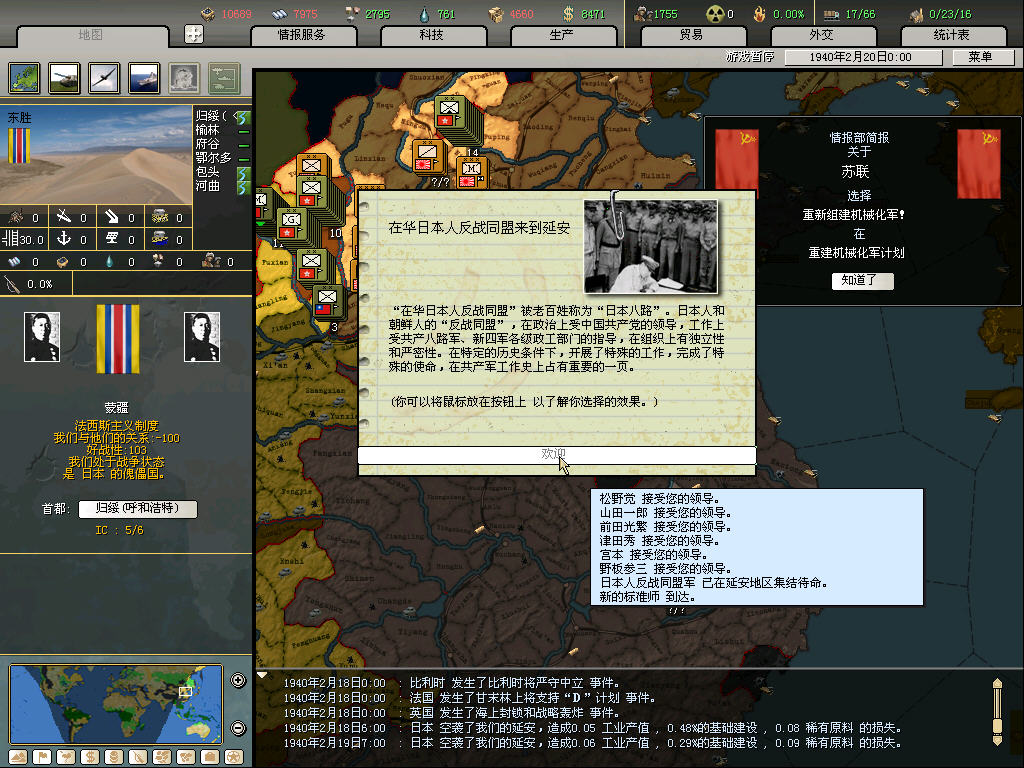Open the 外交 diplomacy tab
This screenshot has width=1024, height=768.
point(822,35)
